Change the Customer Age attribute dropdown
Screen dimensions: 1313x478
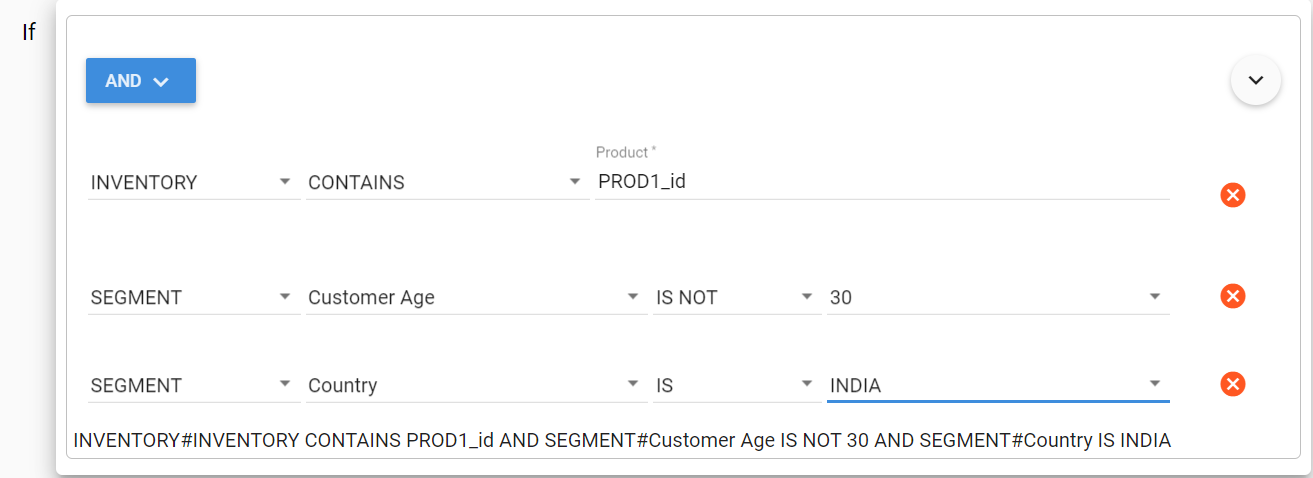[475, 297]
